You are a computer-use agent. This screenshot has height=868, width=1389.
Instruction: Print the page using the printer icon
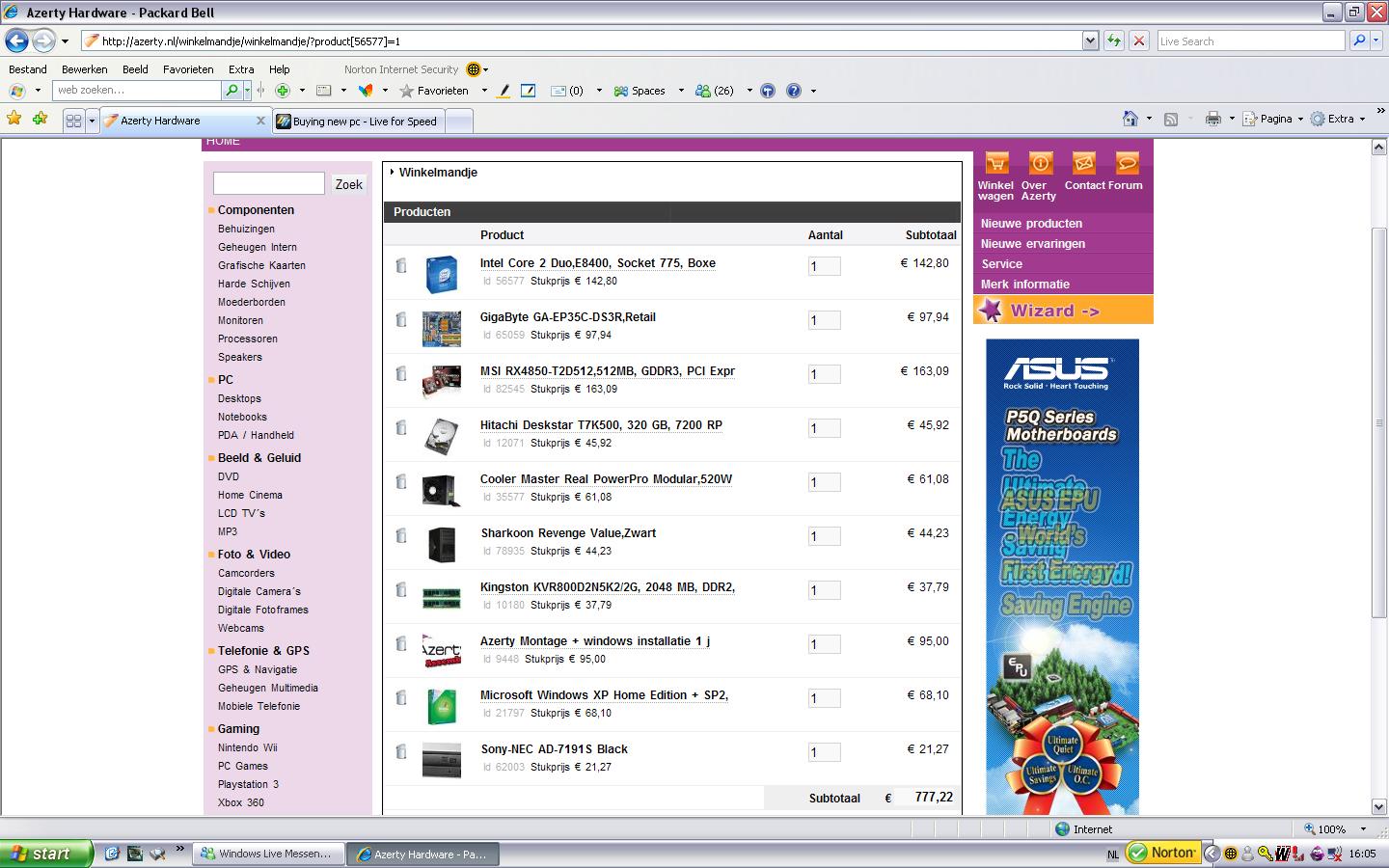click(x=1212, y=119)
